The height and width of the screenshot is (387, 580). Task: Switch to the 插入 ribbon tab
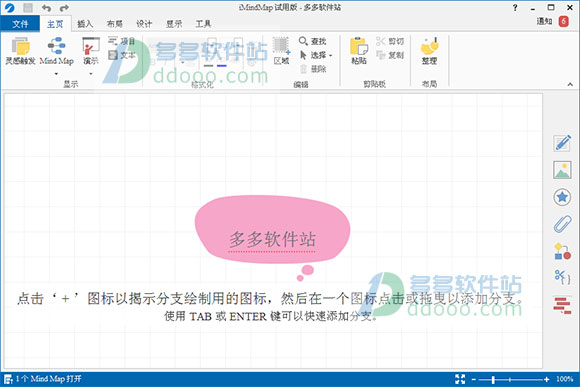tap(85, 24)
